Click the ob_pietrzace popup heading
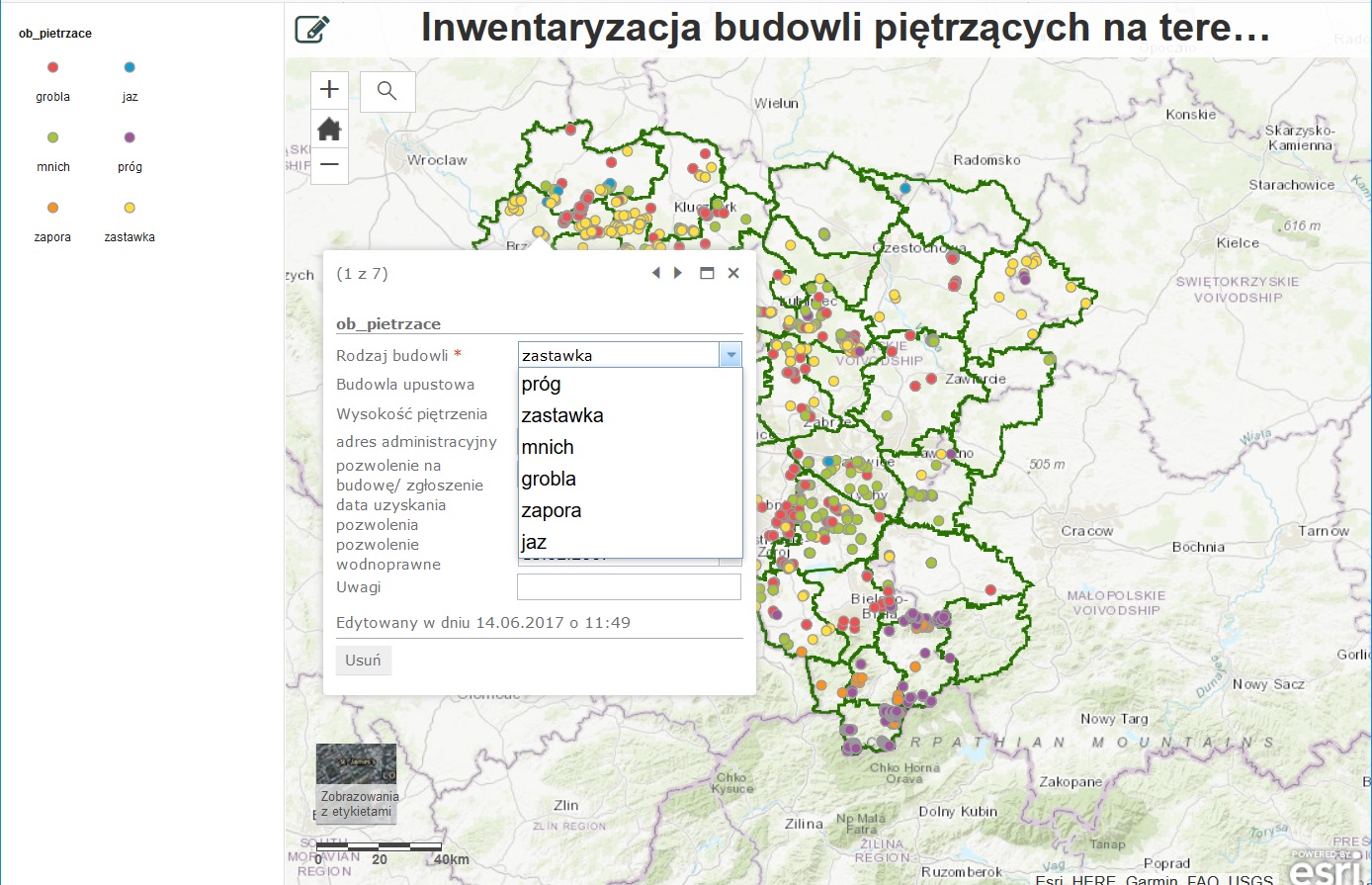 coord(388,323)
